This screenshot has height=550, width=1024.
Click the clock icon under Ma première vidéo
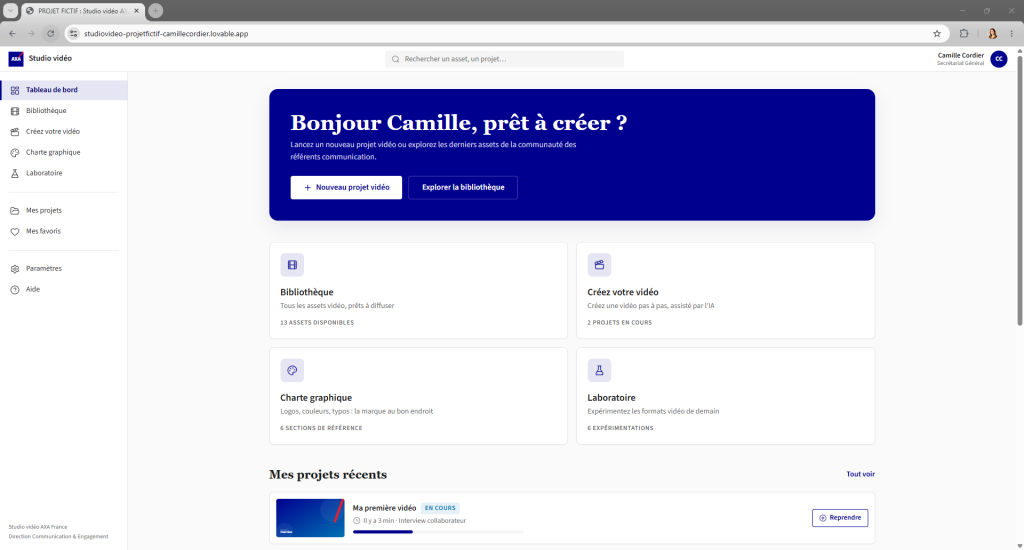(357, 521)
